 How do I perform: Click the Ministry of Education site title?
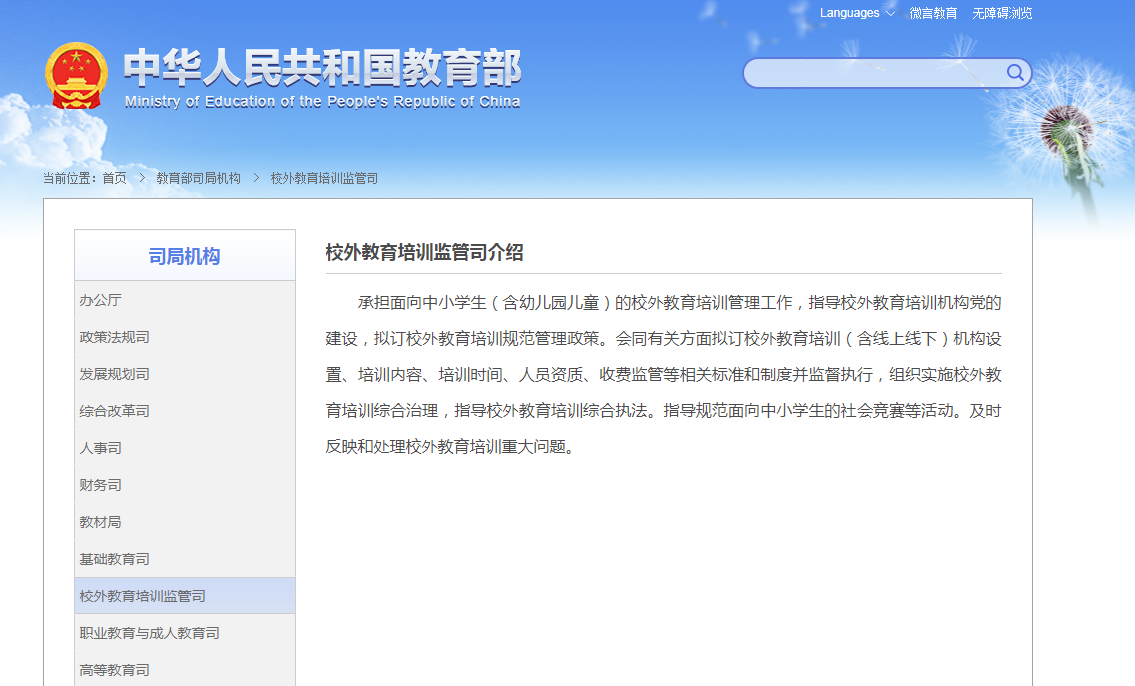pos(322,76)
